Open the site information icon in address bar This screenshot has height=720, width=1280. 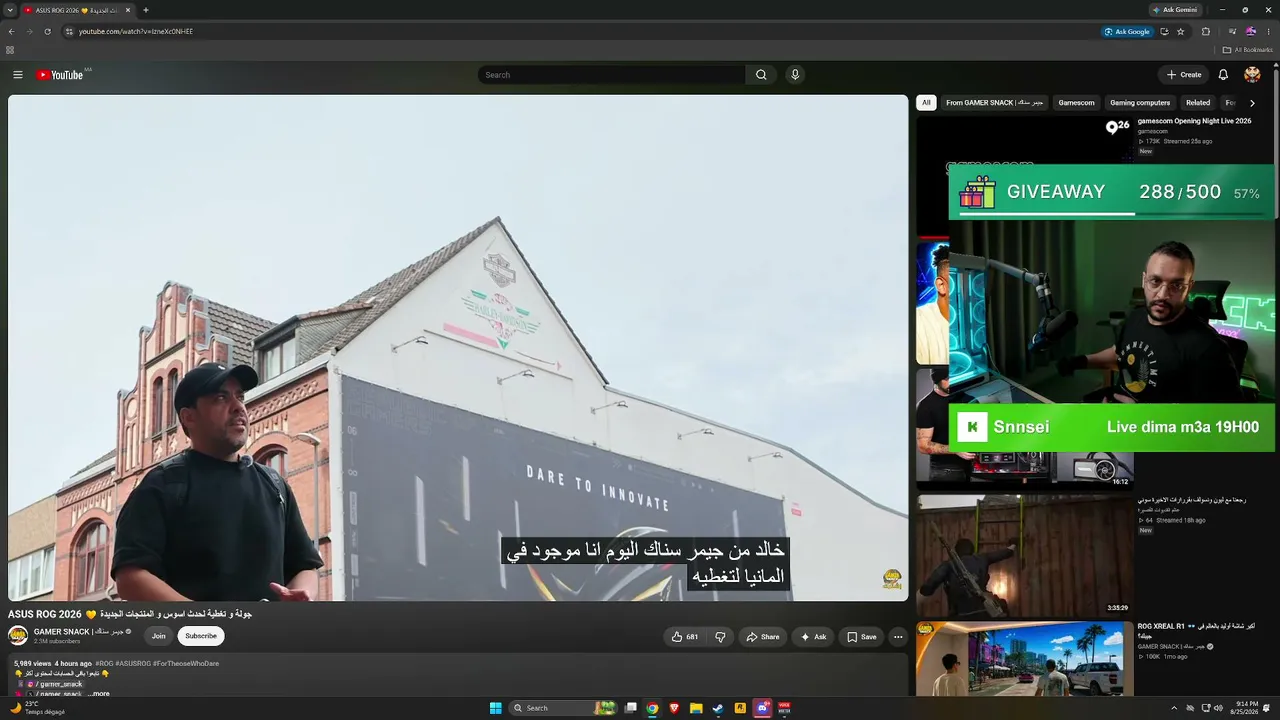(69, 31)
